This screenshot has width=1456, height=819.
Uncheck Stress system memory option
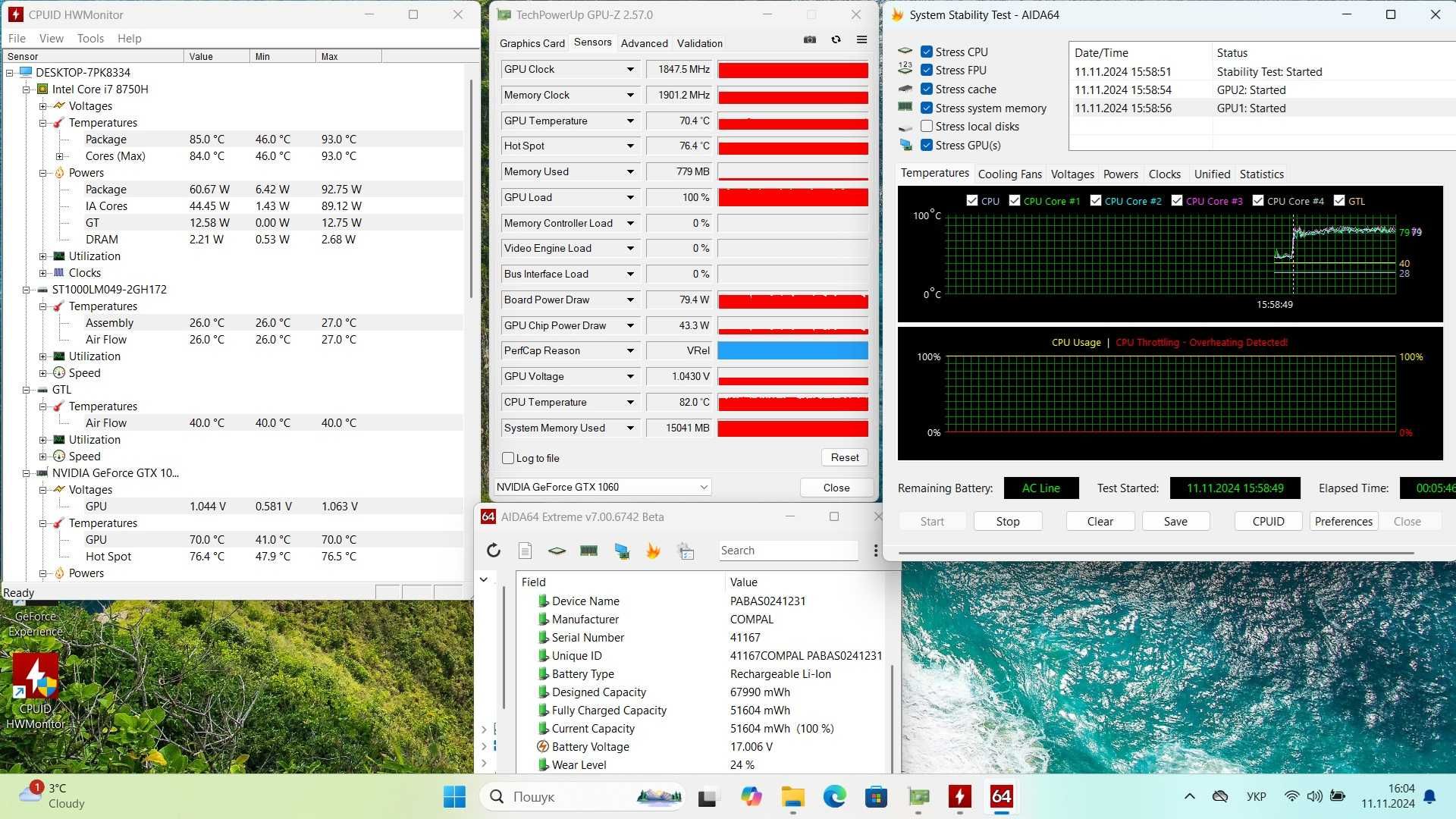coord(926,108)
